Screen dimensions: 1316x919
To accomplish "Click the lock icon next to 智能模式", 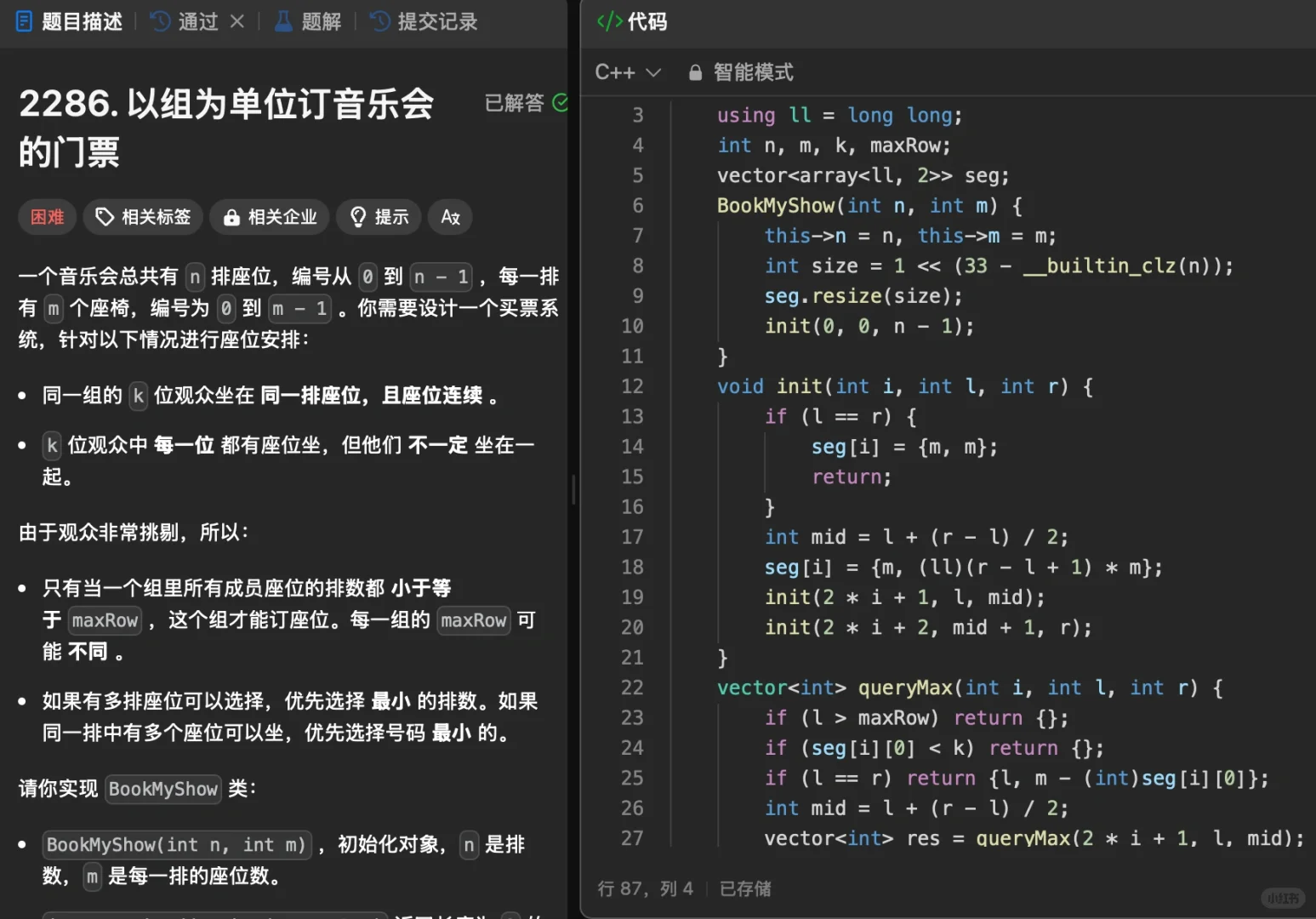I will 695,72.
